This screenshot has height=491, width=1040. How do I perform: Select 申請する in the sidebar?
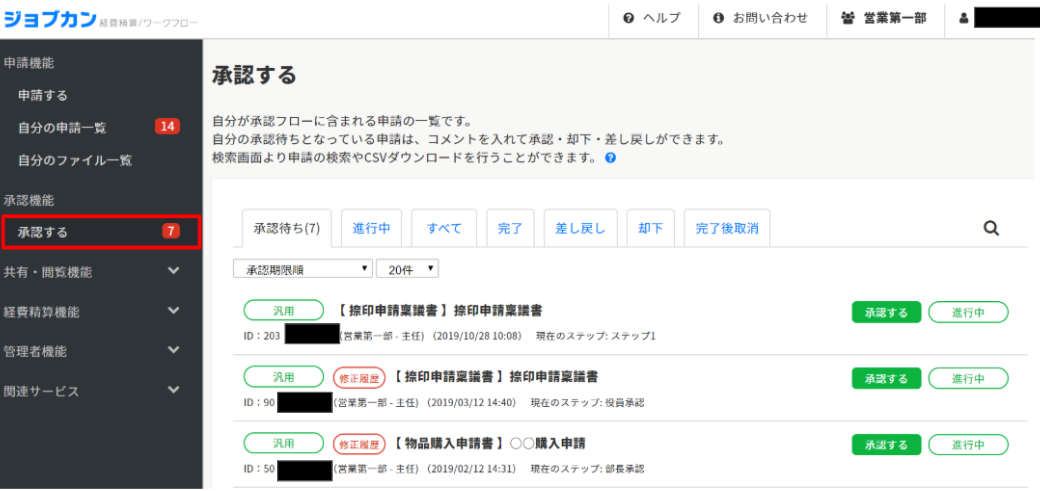point(43,96)
